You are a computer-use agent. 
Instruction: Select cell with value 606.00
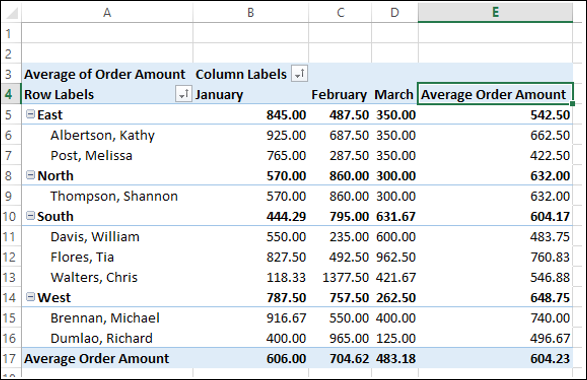pyautogui.click(x=251, y=359)
